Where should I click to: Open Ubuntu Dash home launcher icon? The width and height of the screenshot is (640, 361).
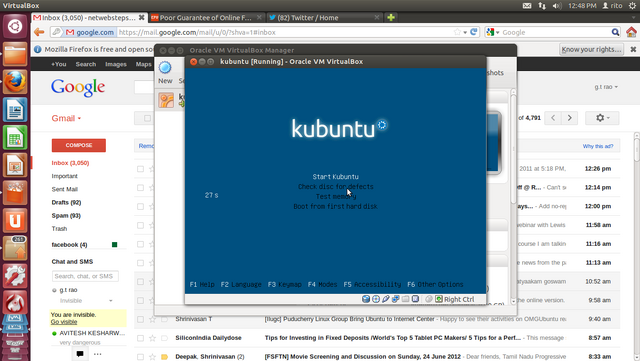point(15,27)
